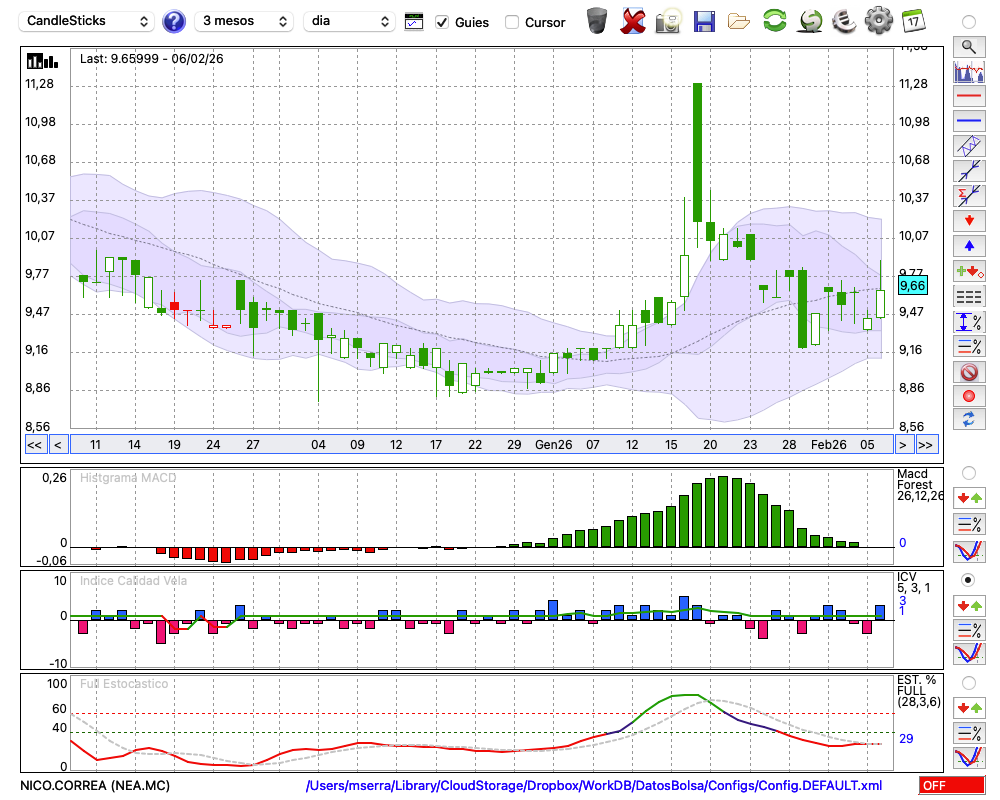Select the blue horizontal line tool
1000x800 pixels.
(x=968, y=121)
